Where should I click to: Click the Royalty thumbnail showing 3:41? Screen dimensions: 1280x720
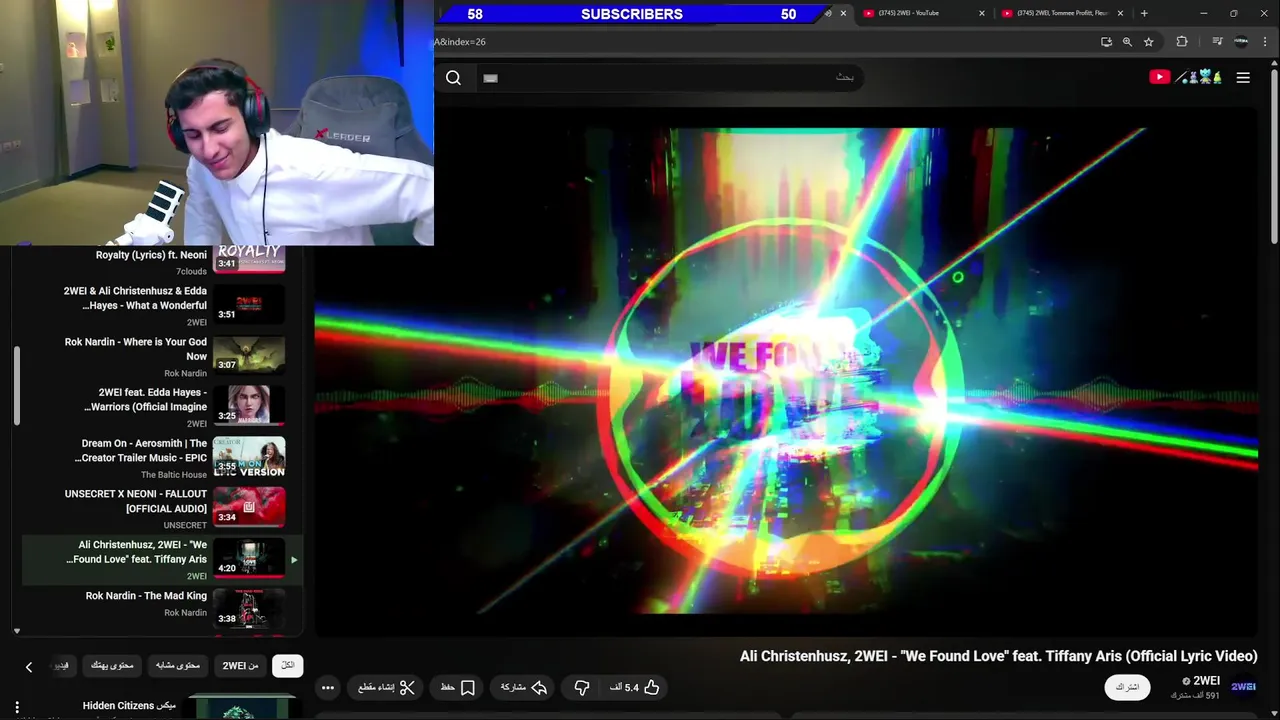tap(249, 258)
